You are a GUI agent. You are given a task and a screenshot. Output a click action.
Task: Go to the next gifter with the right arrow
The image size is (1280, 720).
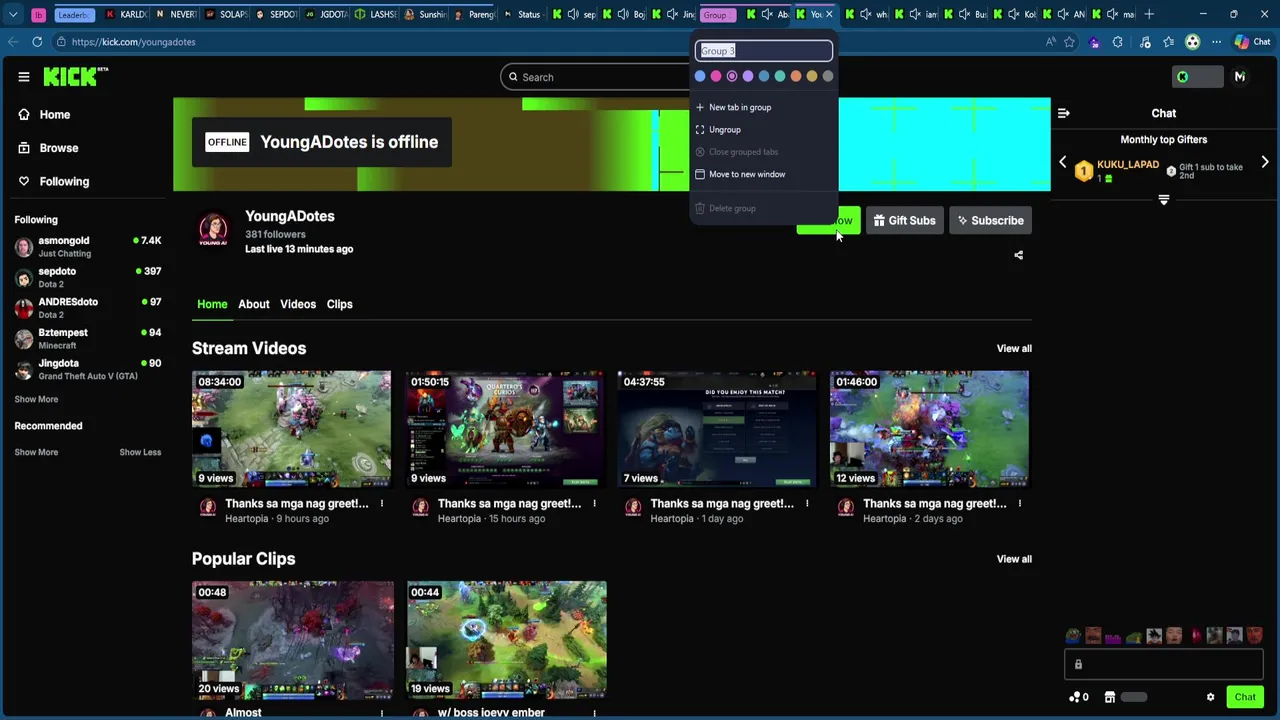[1264, 162]
